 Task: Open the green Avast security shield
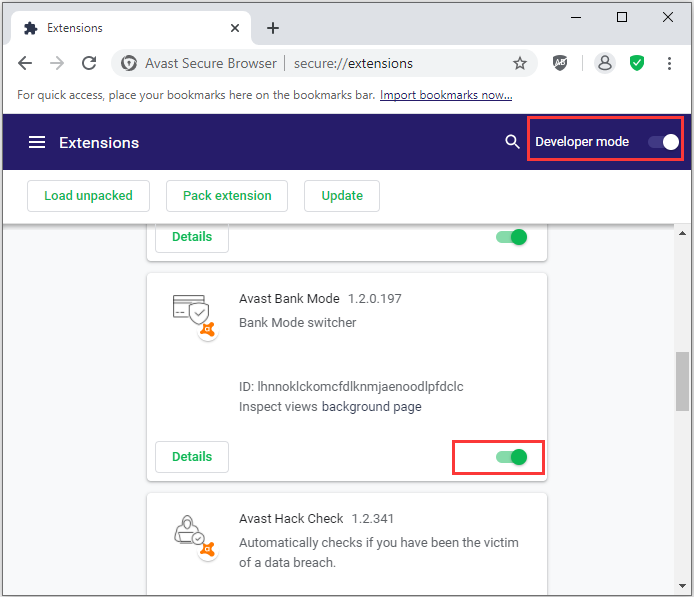(637, 63)
